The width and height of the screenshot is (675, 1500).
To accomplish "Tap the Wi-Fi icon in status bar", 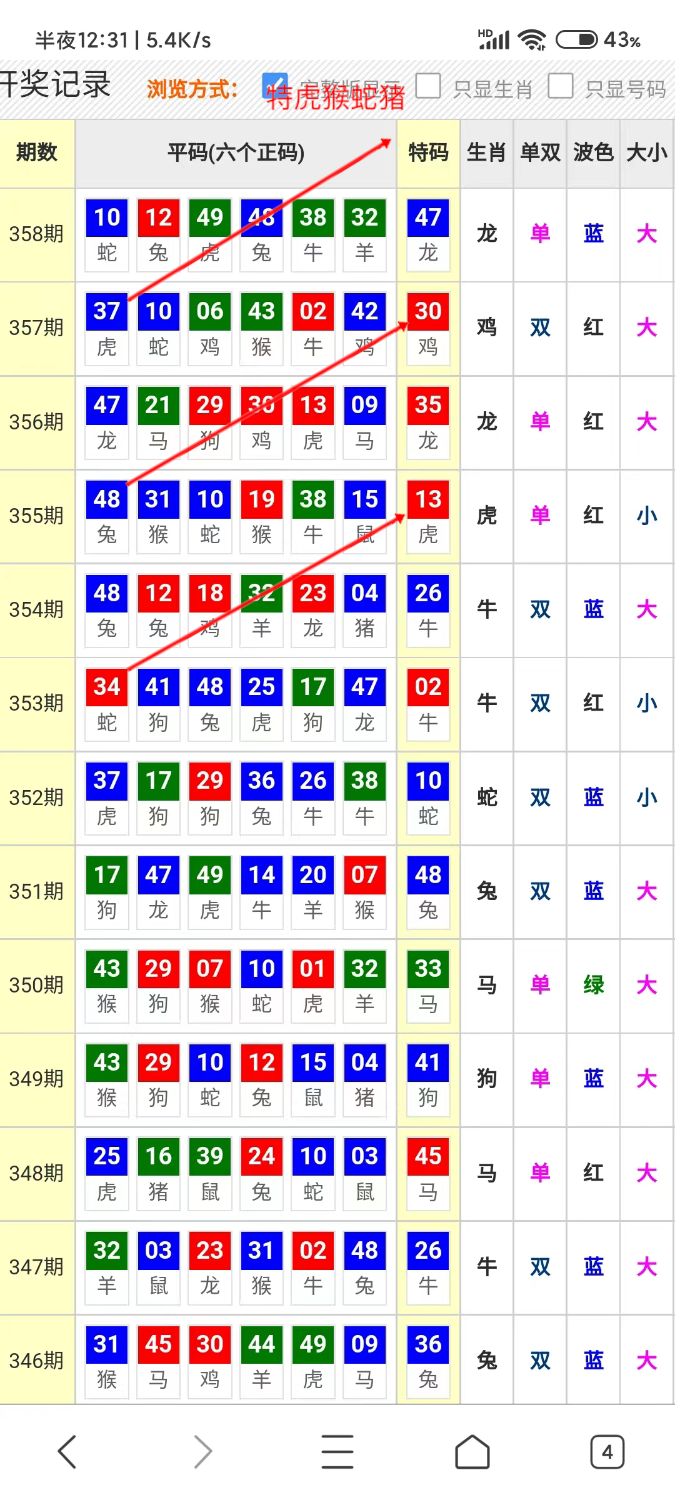I will click(x=531, y=40).
